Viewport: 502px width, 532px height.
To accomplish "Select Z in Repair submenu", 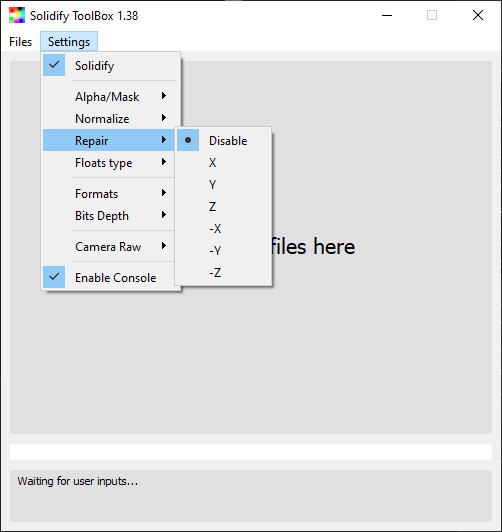I will pyautogui.click(x=223, y=206).
